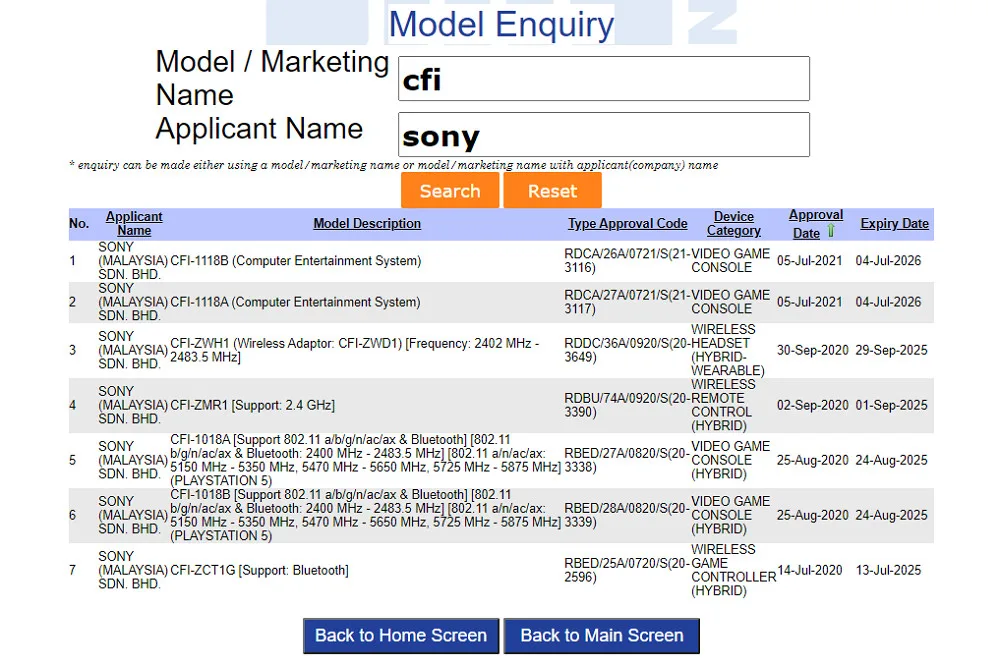This screenshot has height=665, width=1000.
Task: Click the orange Search button
Action: [x=450, y=191]
